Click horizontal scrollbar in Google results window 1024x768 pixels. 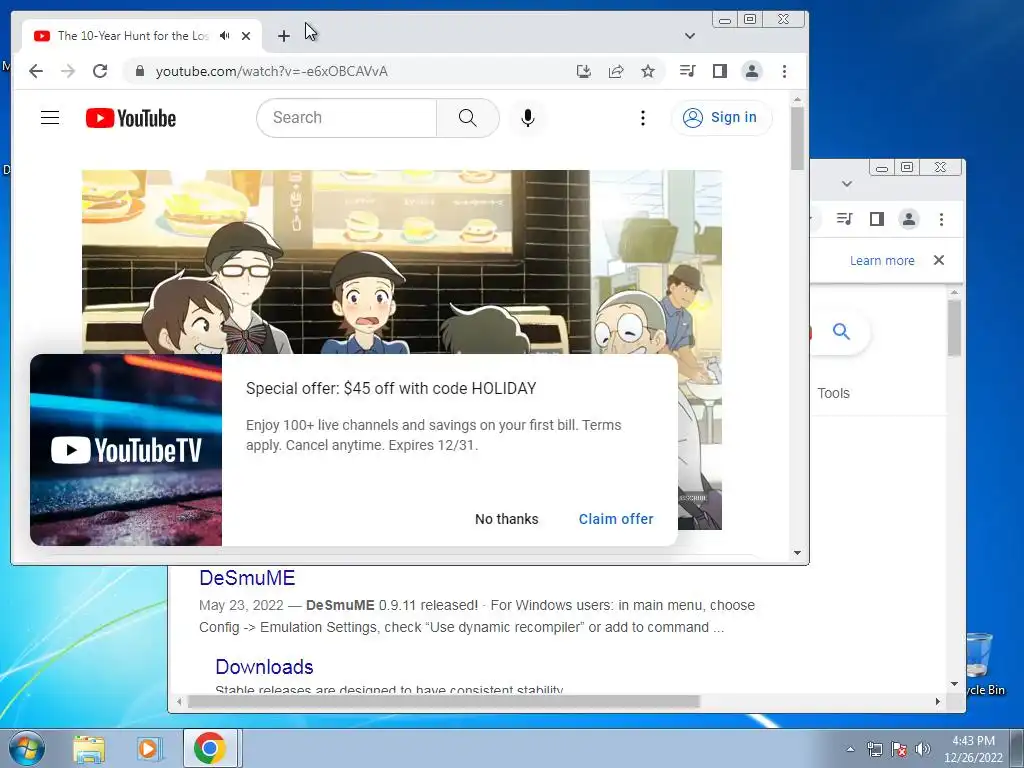coord(443,701)
